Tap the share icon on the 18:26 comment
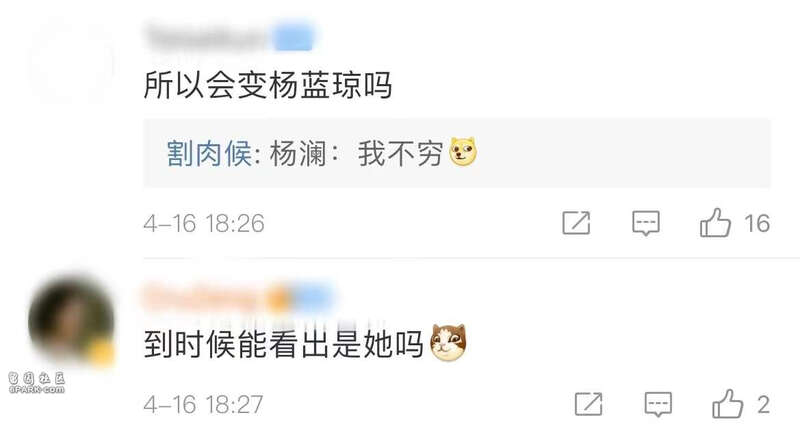Image resolution: width=800 pixels, height=439 pixels. click(576, 223)
